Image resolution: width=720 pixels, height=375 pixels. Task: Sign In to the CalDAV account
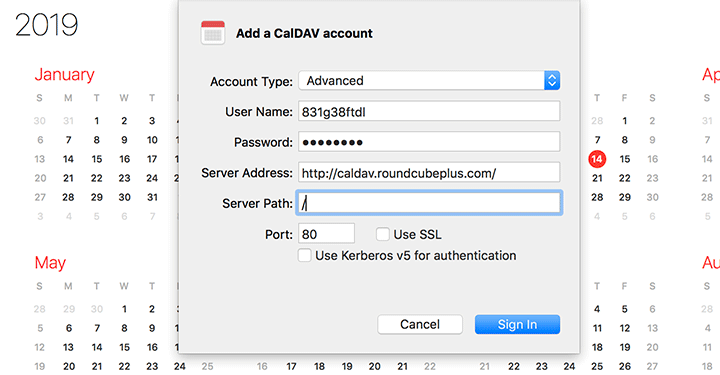pyautogui.click(x=518, y=325)
